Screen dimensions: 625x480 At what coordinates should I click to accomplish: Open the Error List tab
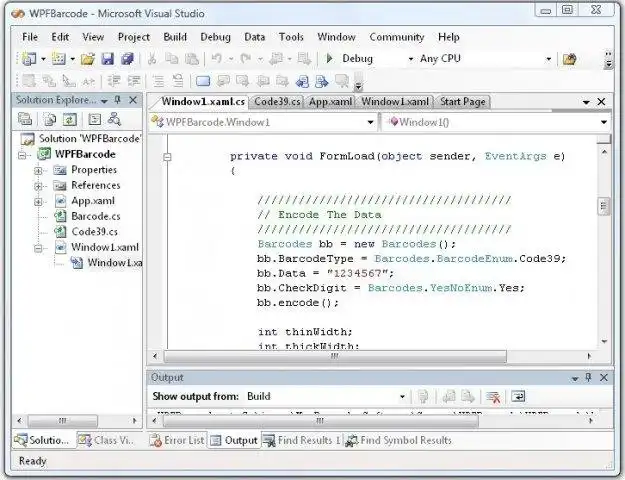point(177,440)
